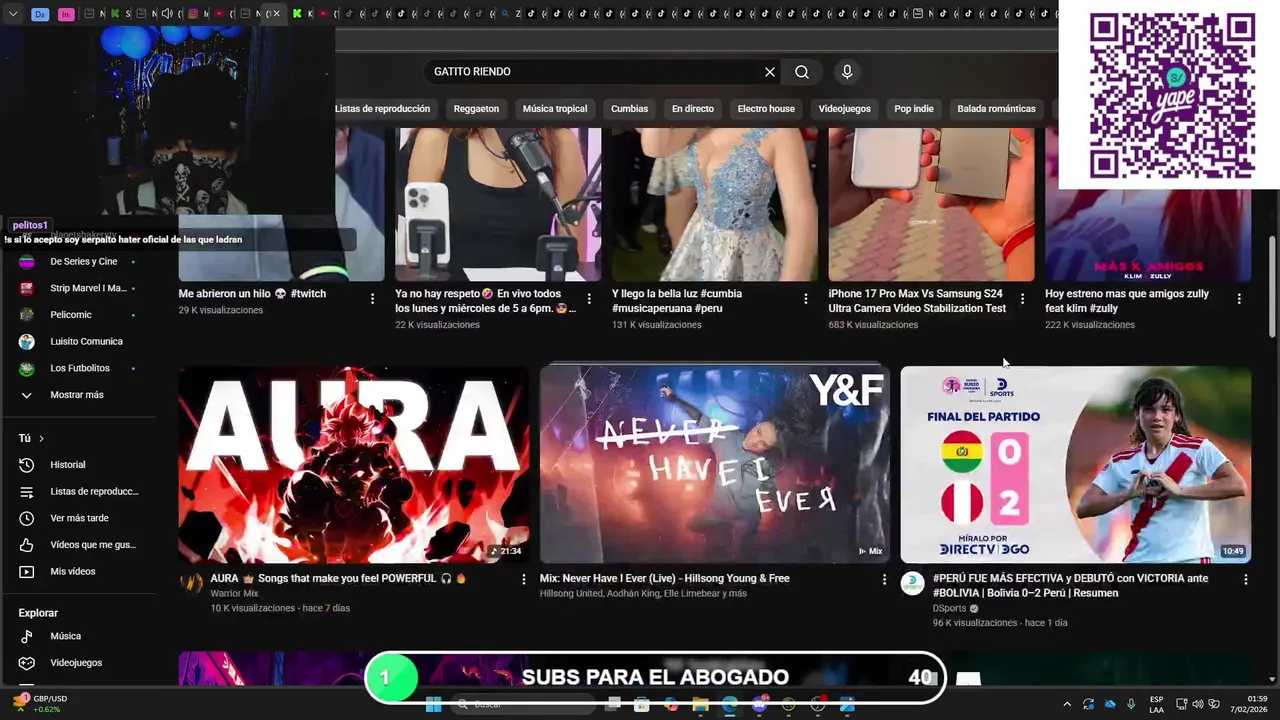Open the DSports channel name link
The width and height of the screenshot is (1280, 720).
949,608
